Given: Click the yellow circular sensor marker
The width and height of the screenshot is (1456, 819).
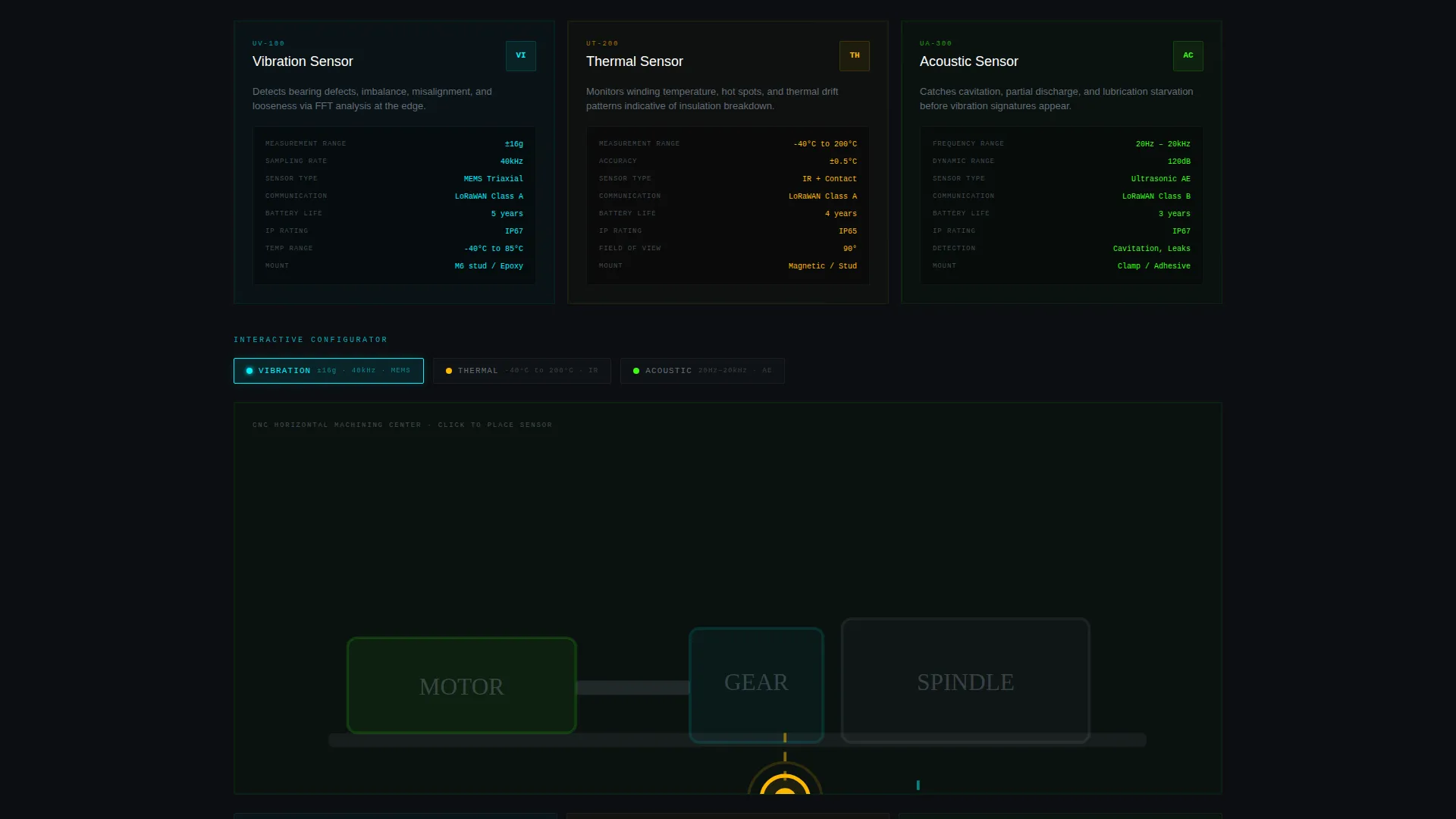Looking at the screenshot, I should tap(785, 780).
